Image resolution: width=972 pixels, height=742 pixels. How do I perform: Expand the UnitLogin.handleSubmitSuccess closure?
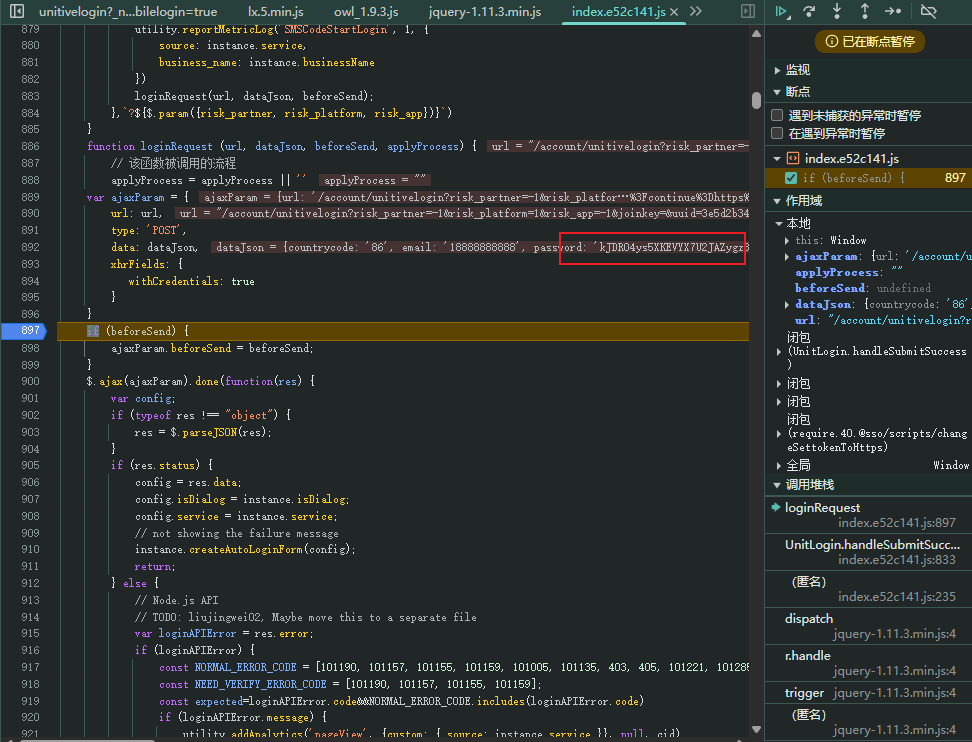click(779, 351)
